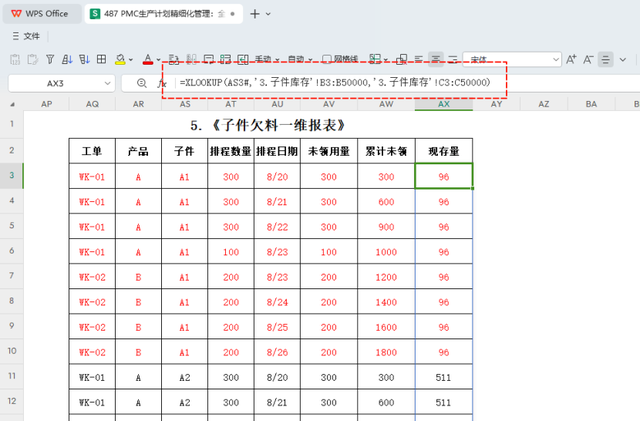Toggle center horizontal alignment
Screen dimensions: 640x421
tap(436, 60)
